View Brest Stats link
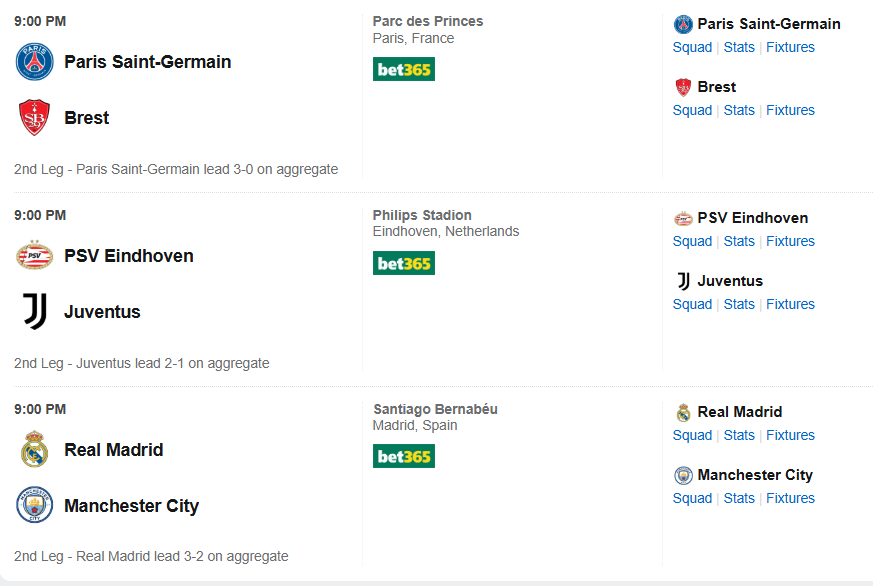The width and height of the screenshot is (873, 586). point(739,110)
